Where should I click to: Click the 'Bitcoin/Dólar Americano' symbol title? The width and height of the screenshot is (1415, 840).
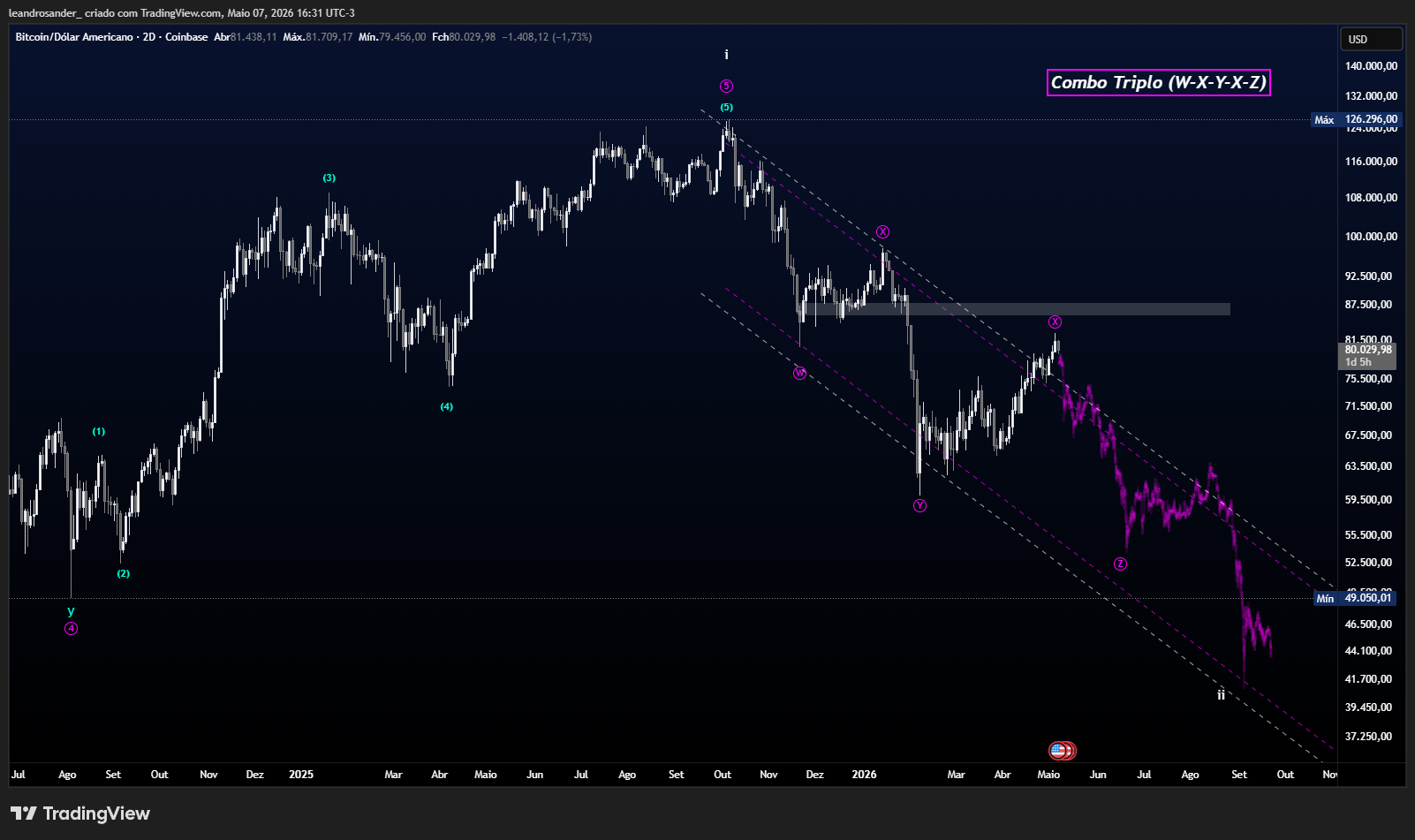click(x=74, y=37)
